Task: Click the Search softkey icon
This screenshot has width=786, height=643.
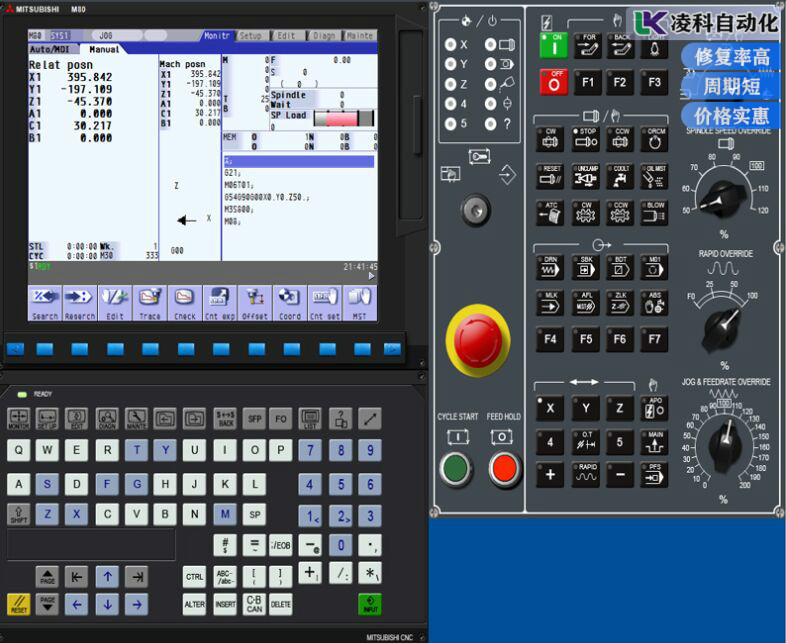Action: (x=45, y=303)
